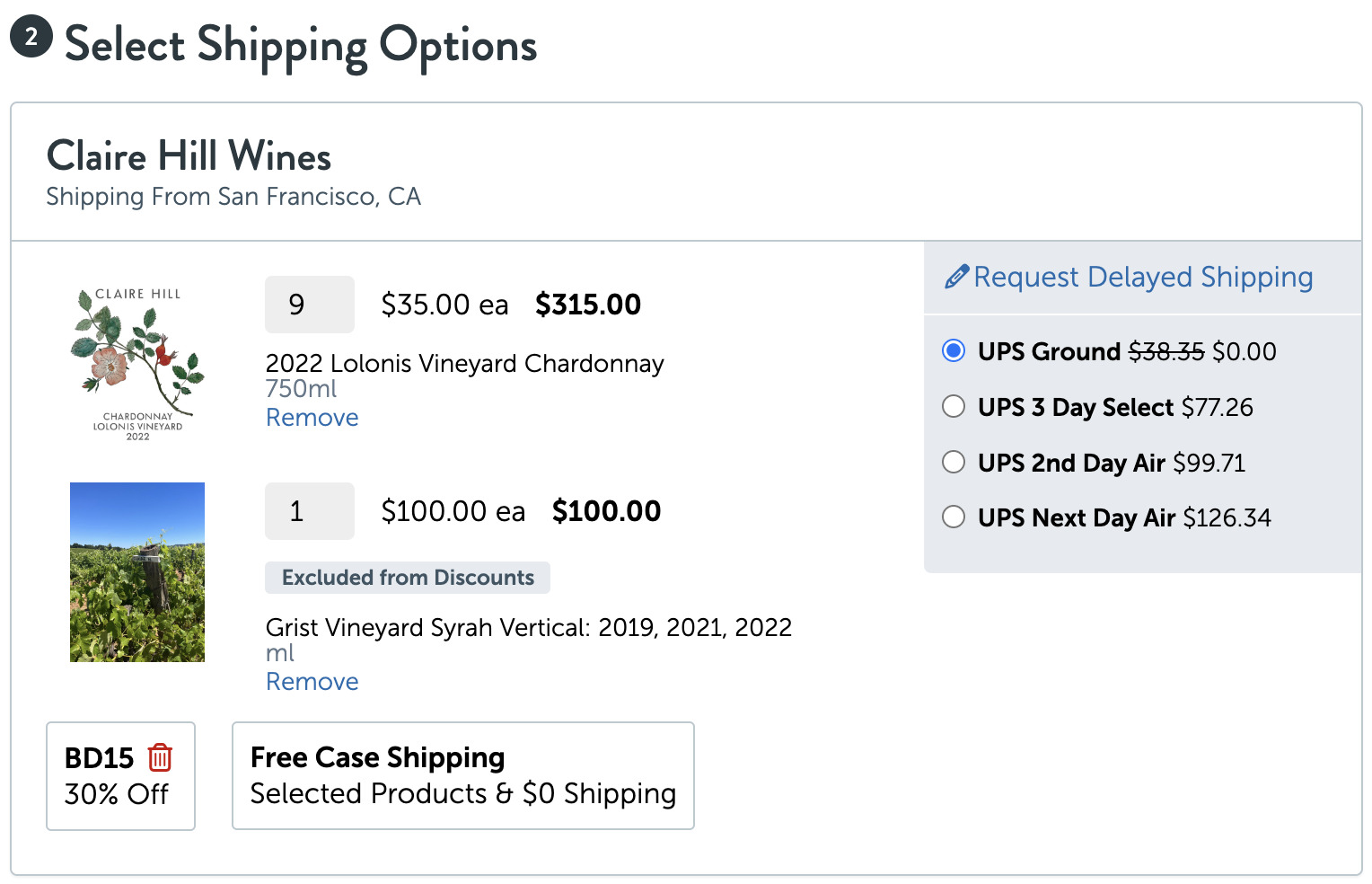The image size is (1372, 884).
Task: Click the step 2 circle badge
Action: pyautogui.click(x=31, y=37)
